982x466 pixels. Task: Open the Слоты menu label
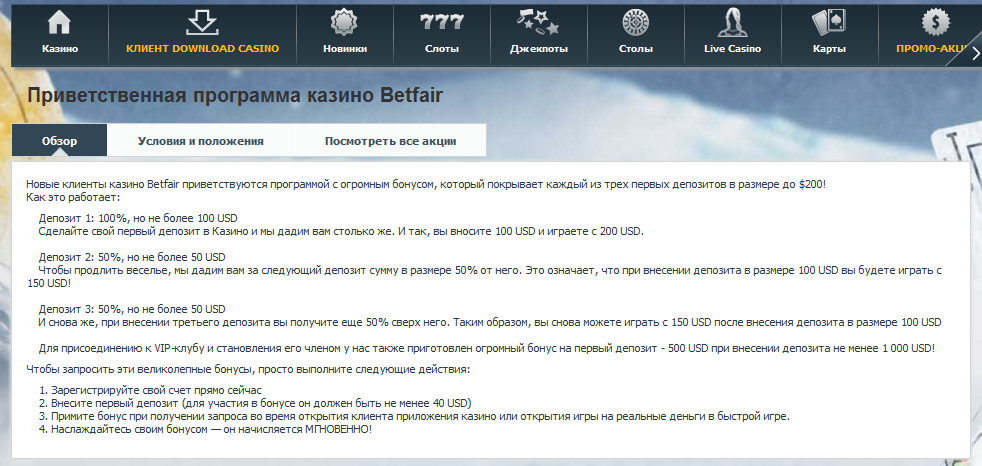coord(442,49)
